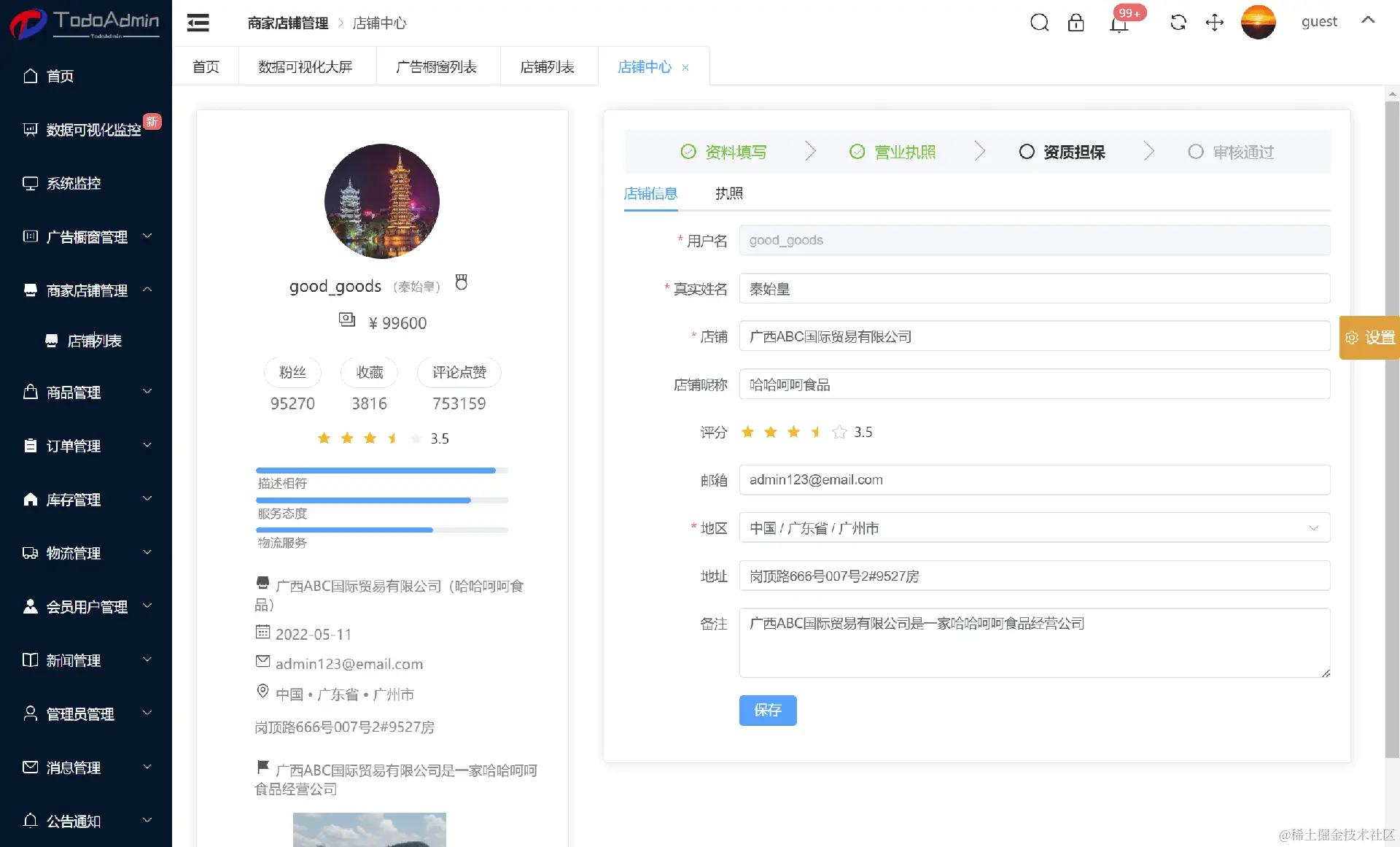Click the empty fifth star in 评分 rating
Viewport: 1400px width, 847px height.
pos(839,432)
